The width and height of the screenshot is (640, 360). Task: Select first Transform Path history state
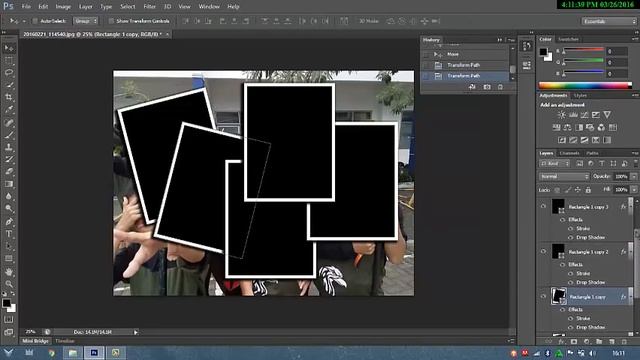pos(465,65)
